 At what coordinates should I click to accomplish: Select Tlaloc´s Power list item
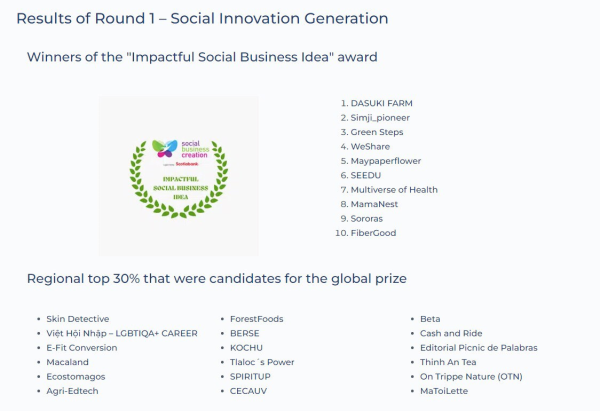pos(262,362)
